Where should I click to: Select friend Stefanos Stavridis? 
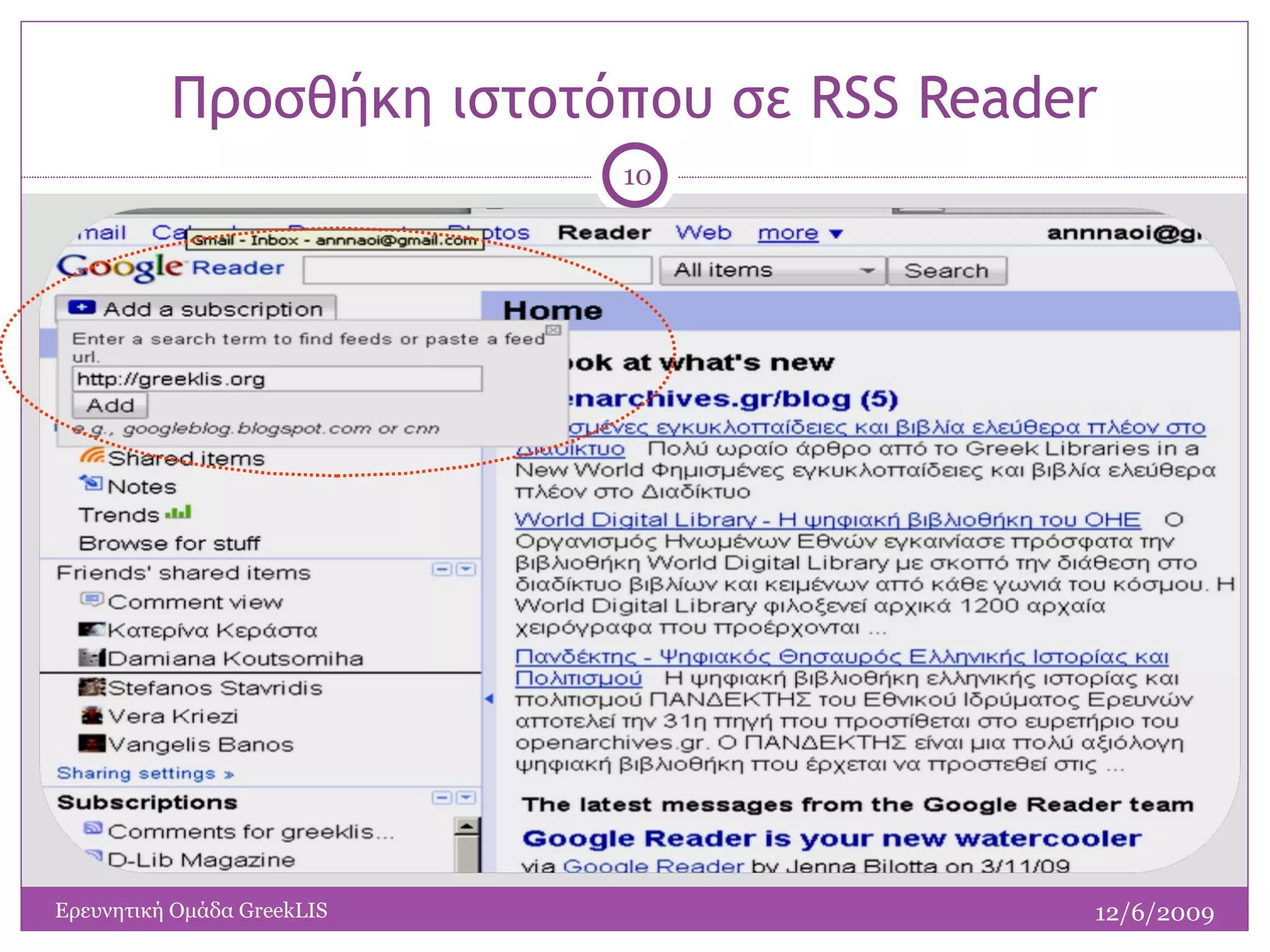(x=215, y=688)
